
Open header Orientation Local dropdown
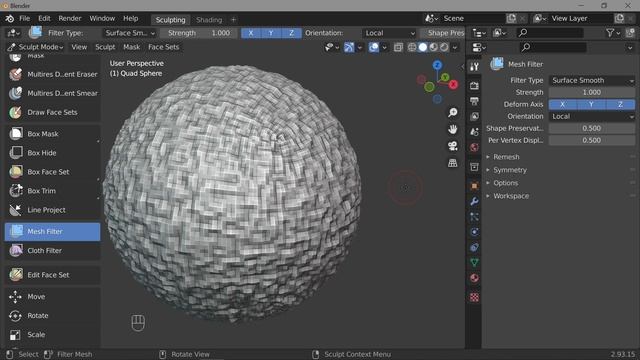(x=389, y=33)
